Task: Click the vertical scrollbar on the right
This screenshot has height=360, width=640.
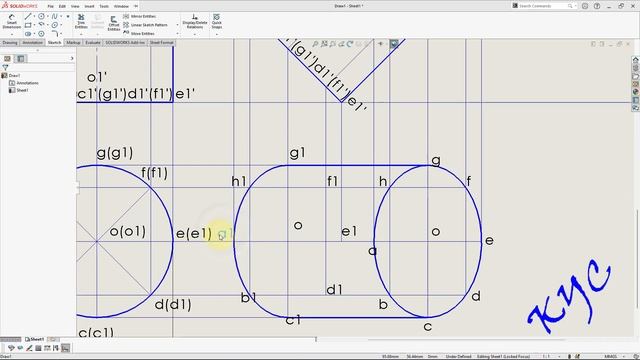Action: coord(637,259)
